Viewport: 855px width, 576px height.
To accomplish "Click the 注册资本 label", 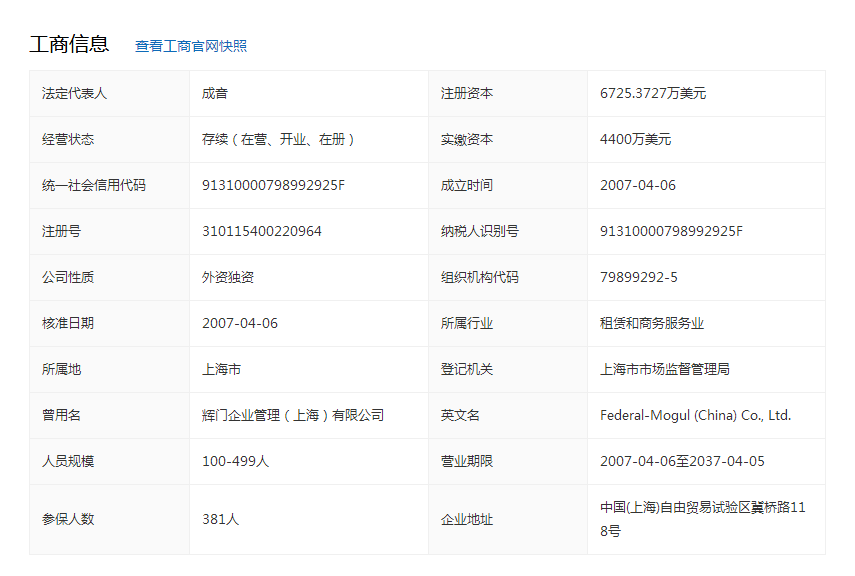I will click(467, 93).
